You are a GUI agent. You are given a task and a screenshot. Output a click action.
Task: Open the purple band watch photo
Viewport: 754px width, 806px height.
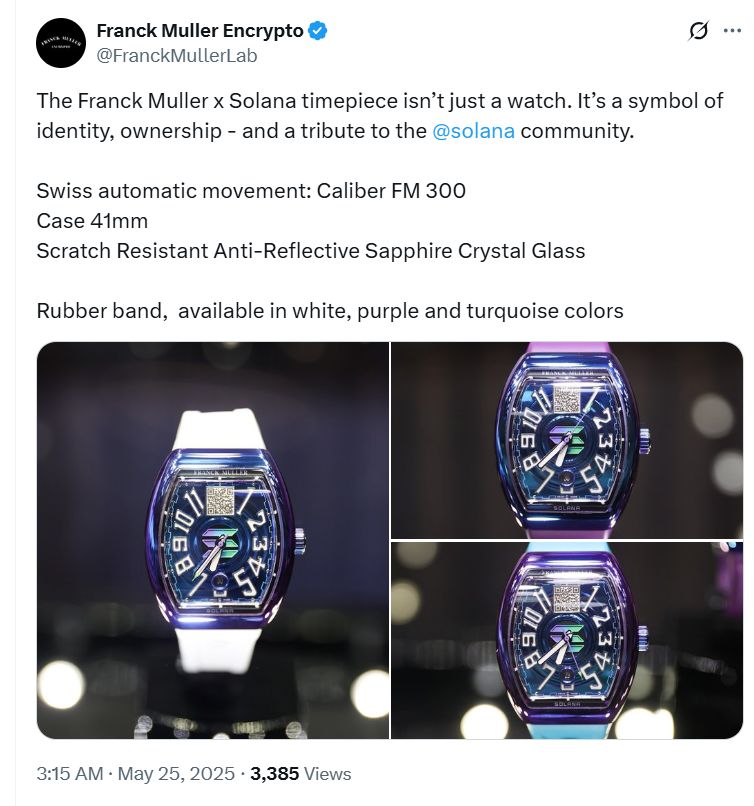point(566,440)
